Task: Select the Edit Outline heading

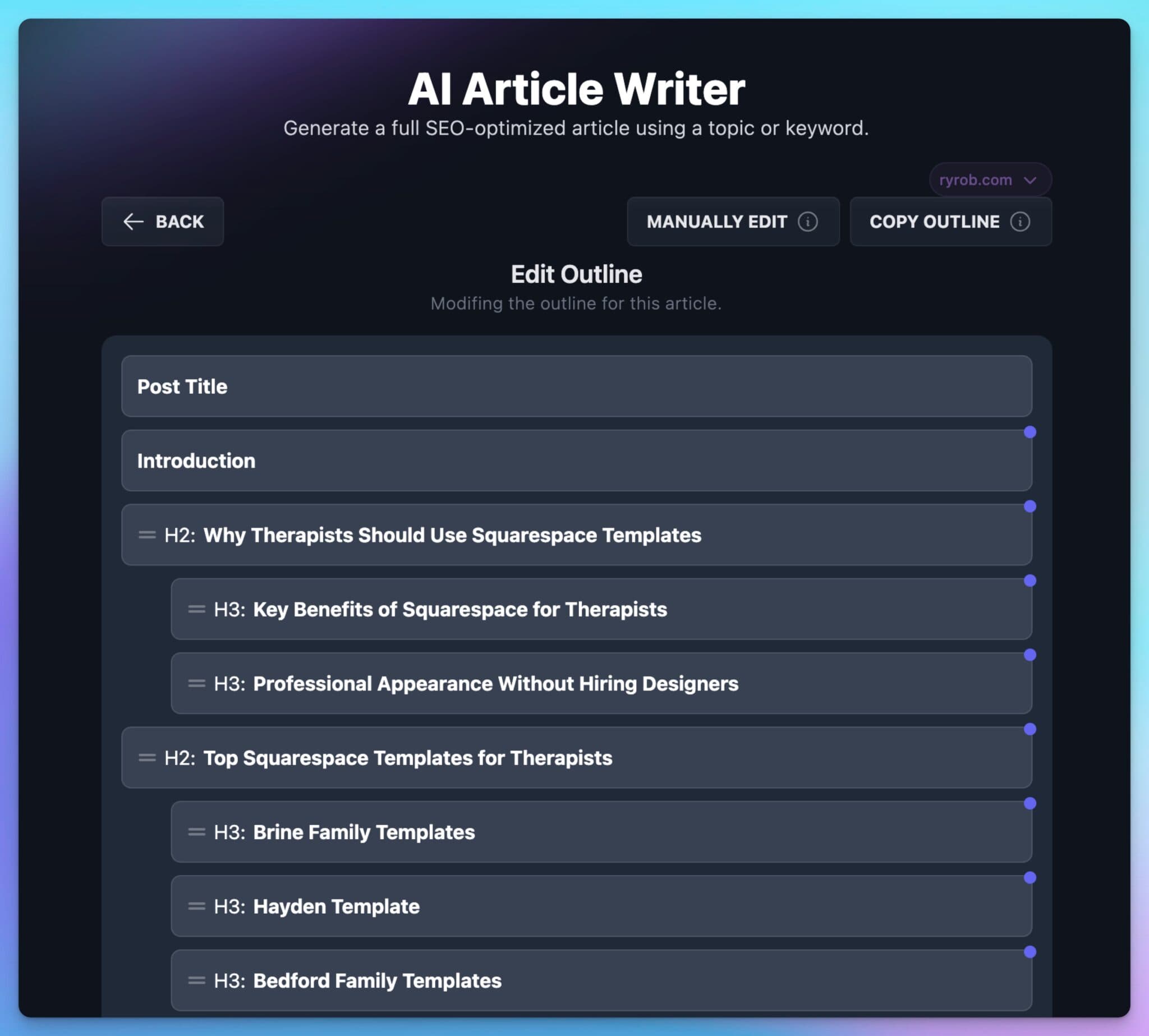Action: click(576, 274)
